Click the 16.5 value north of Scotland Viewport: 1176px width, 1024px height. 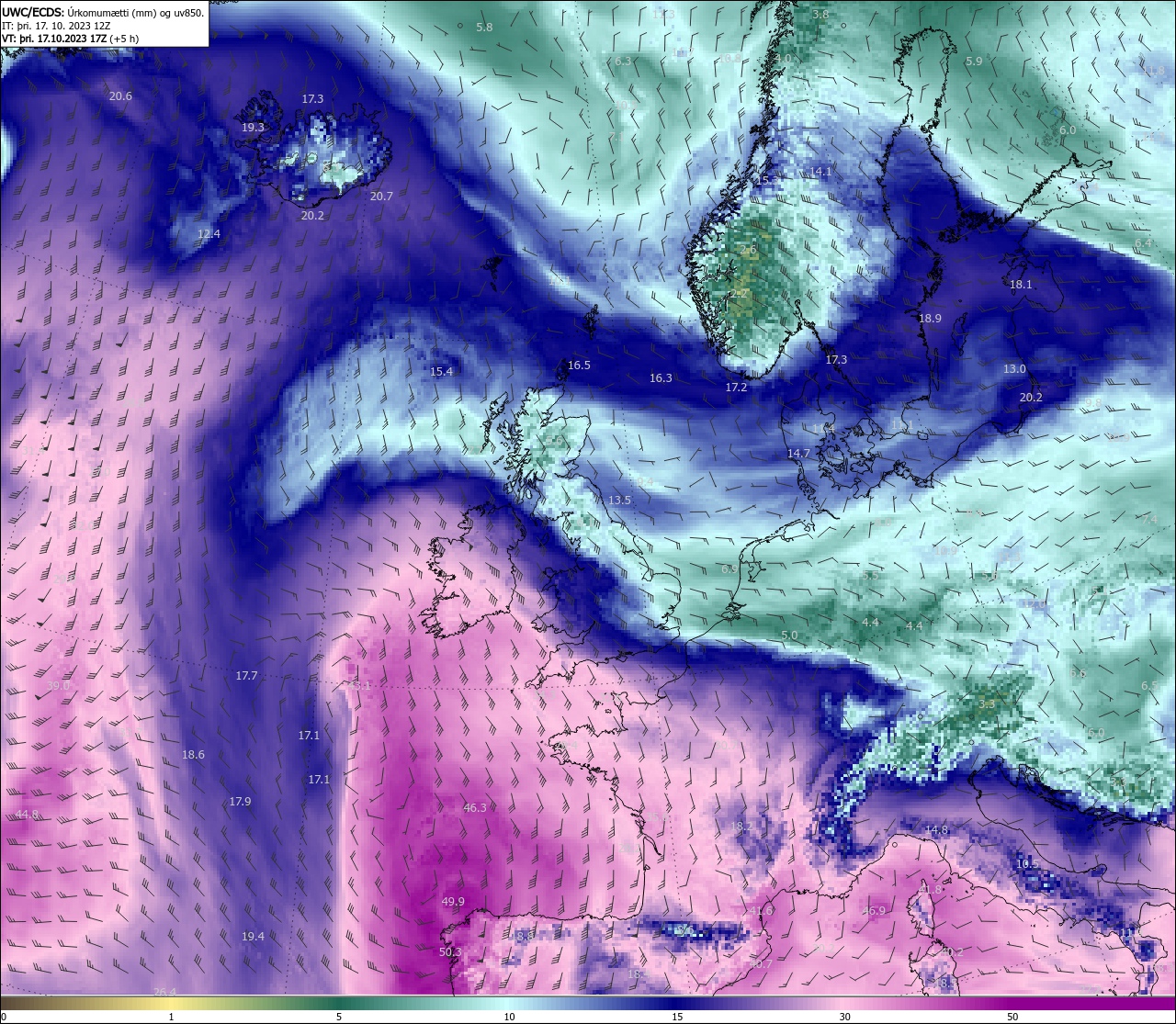pos(579,366)
